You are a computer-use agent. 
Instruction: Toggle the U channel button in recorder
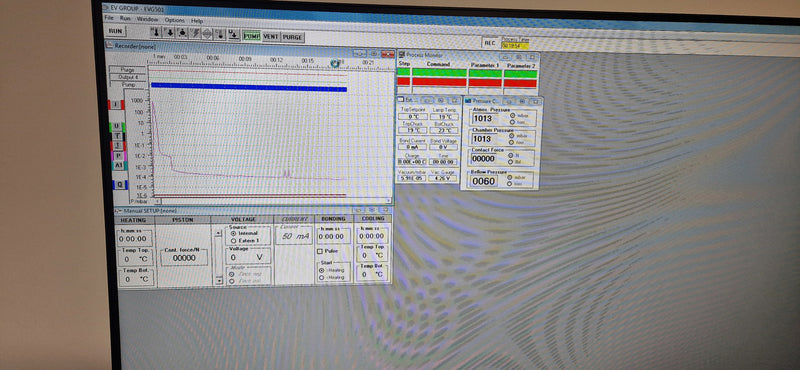point(116,126)
